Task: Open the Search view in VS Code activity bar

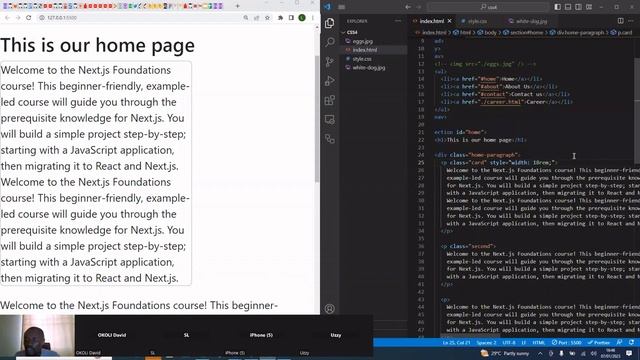Action: (x=330, y=42)
